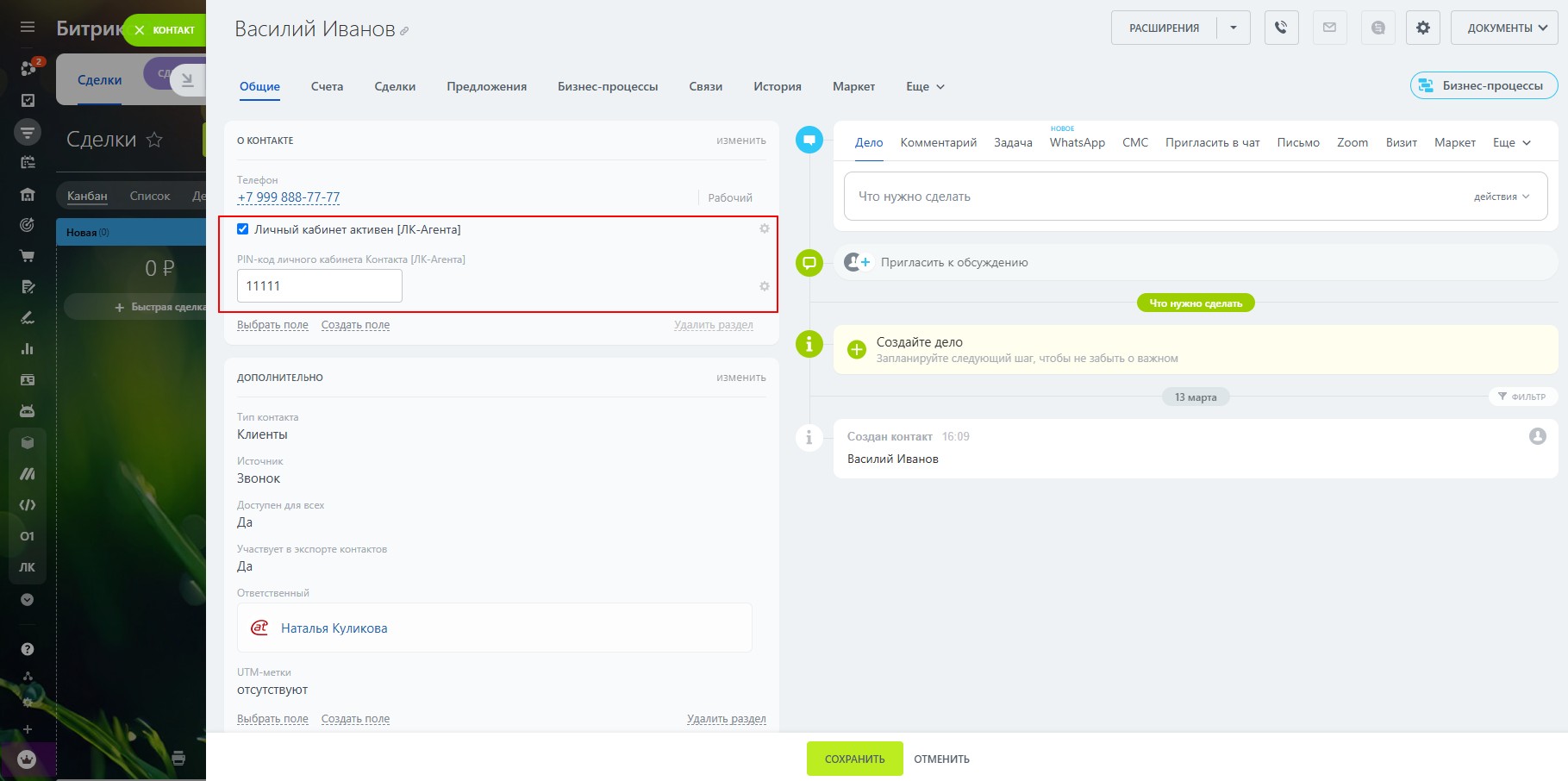Click the green Сохранить button
The height and width of the screenshot is (781, 1568).
[854, 759]
